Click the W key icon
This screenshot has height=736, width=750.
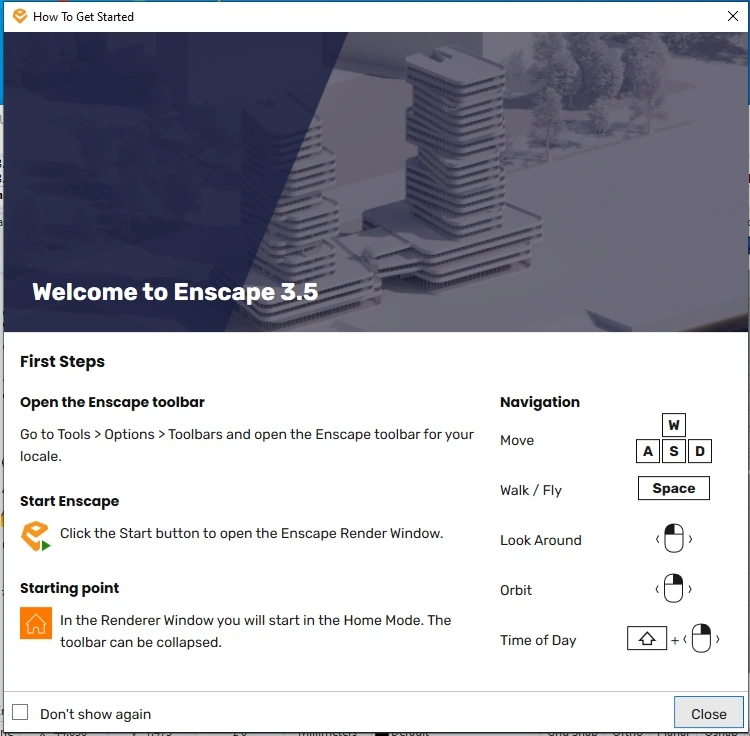[673, 425]
